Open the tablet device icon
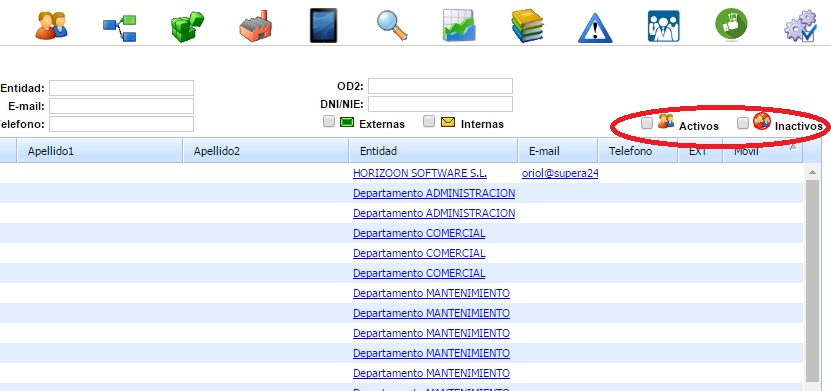Viewport: 831px width, 391px height. 323,25
